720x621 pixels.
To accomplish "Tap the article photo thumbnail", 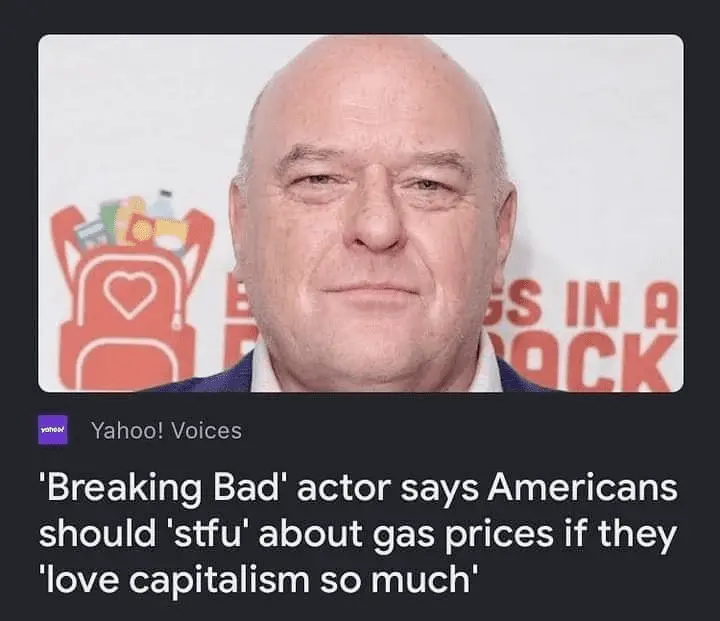I will [361, 213].
